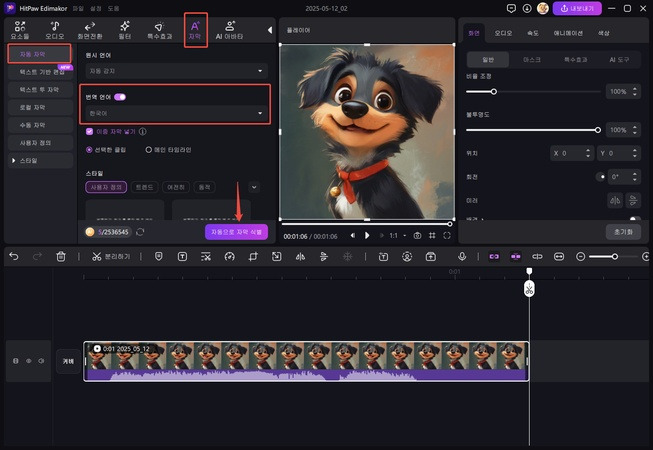Switch to the Speed properties tab

[x=533, y=33]
